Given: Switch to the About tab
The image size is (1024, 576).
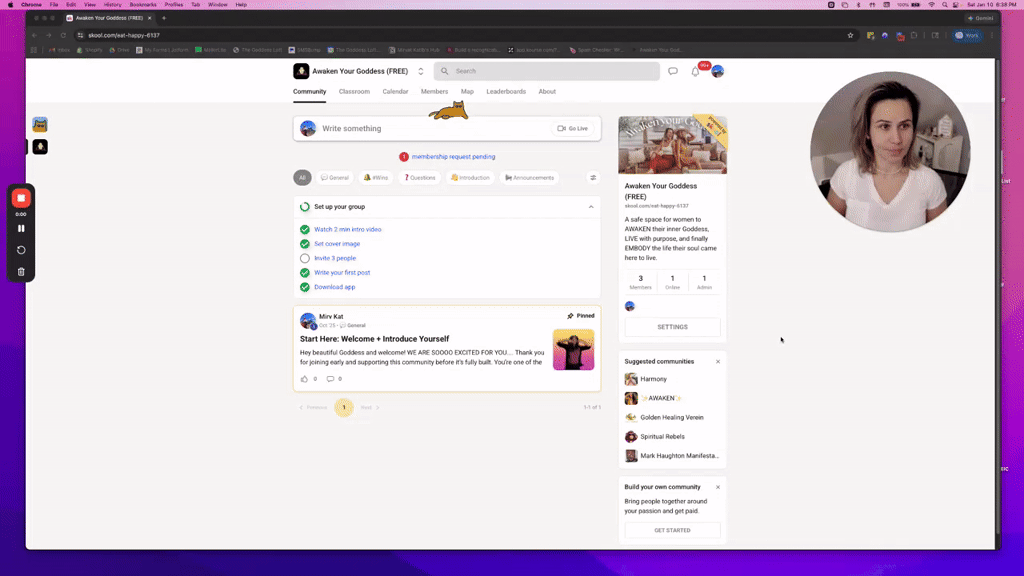Looking at the screenshot, I should [547, 91].
